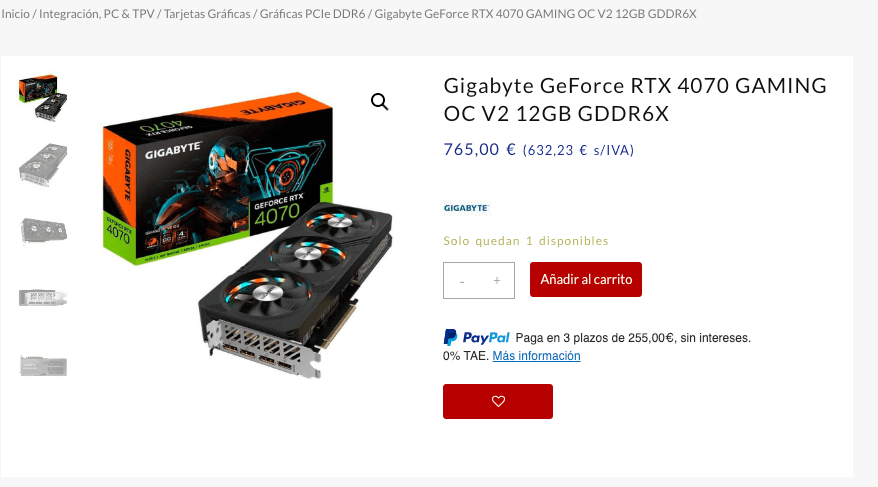The width and height of the screenshot is (878, 487).
Task: Click the magnifying glass zoom icon
Action: [x=380, y=101]
